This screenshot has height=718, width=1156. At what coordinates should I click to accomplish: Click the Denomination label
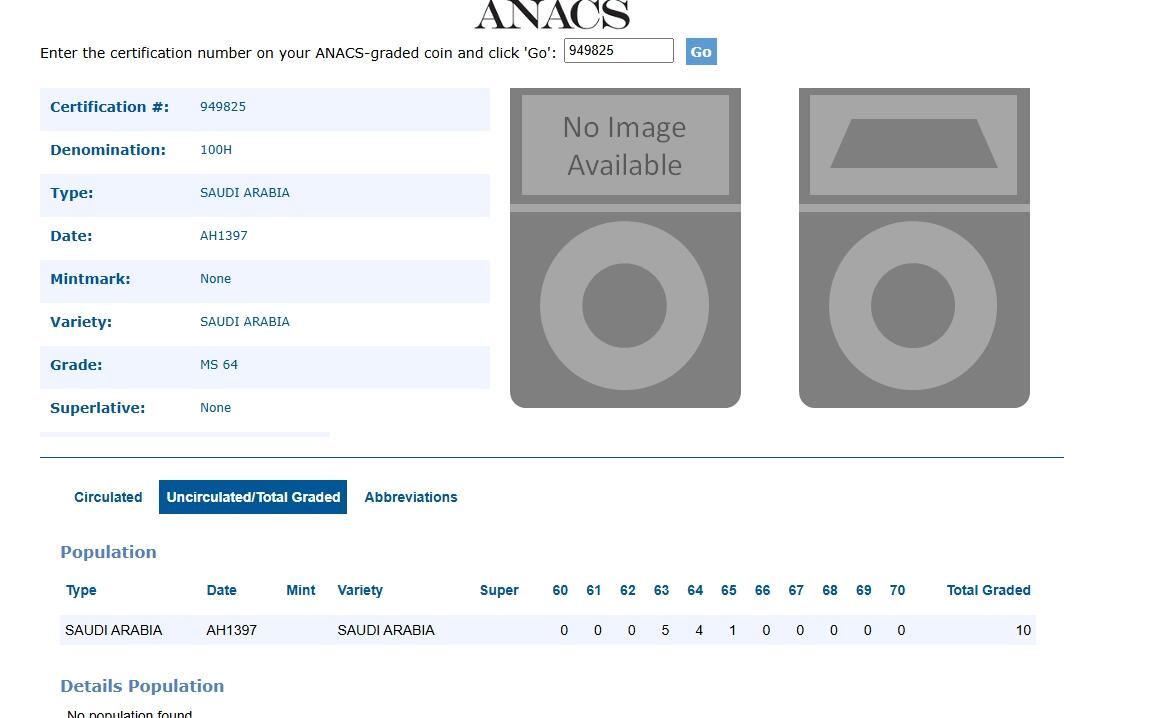click(x=108, y=150)
